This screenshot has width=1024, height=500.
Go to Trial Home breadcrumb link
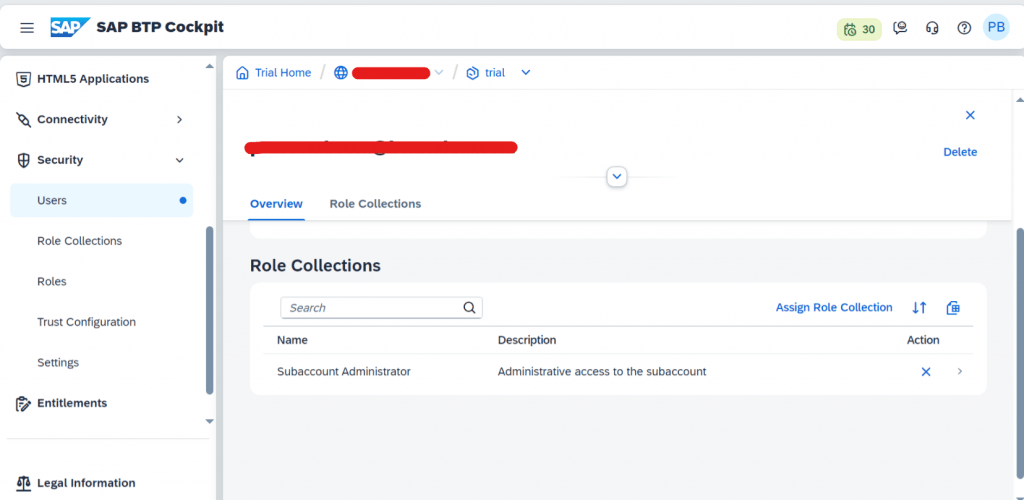[x=283, y=72]
